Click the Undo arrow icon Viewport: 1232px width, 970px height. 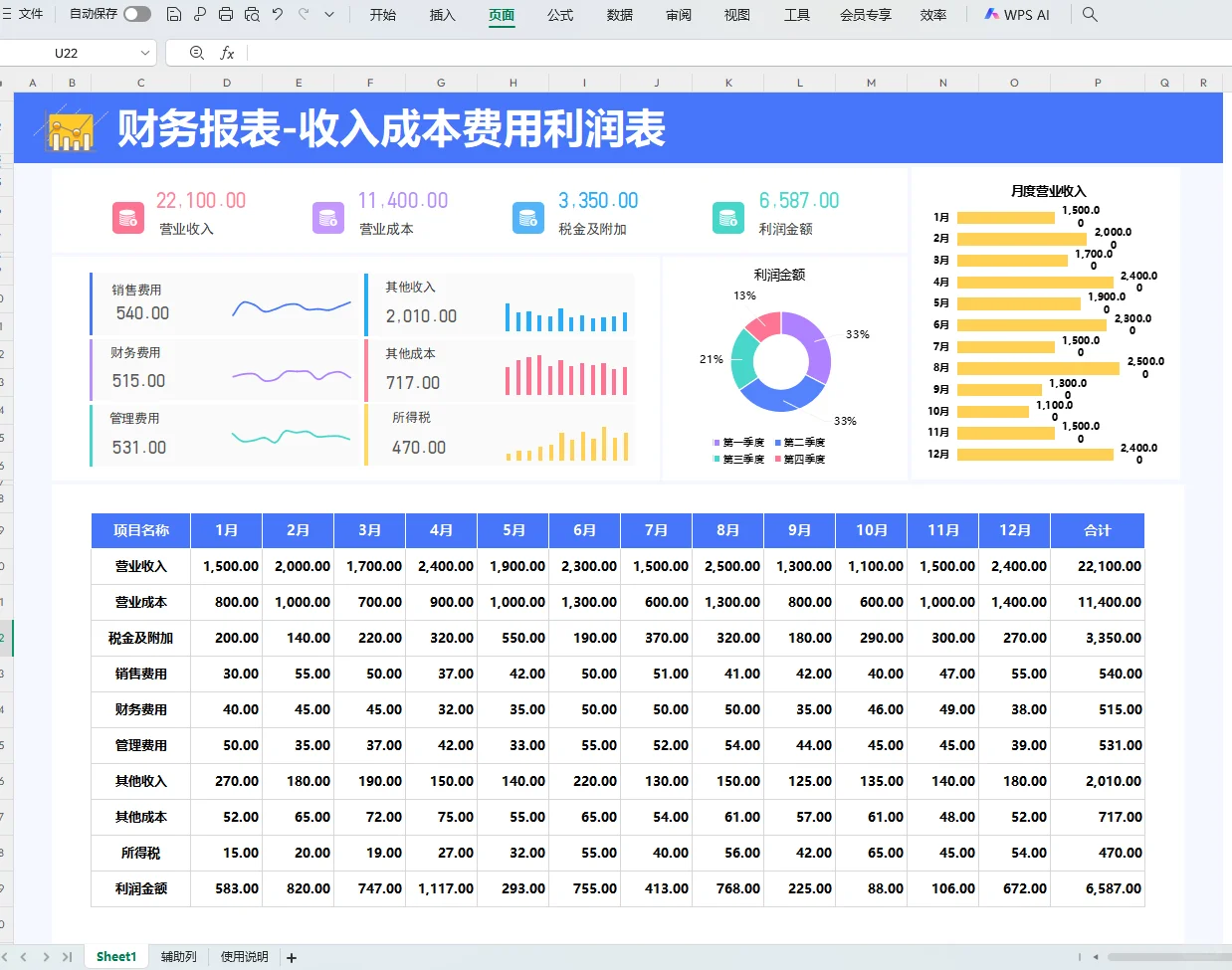(278, 14)
